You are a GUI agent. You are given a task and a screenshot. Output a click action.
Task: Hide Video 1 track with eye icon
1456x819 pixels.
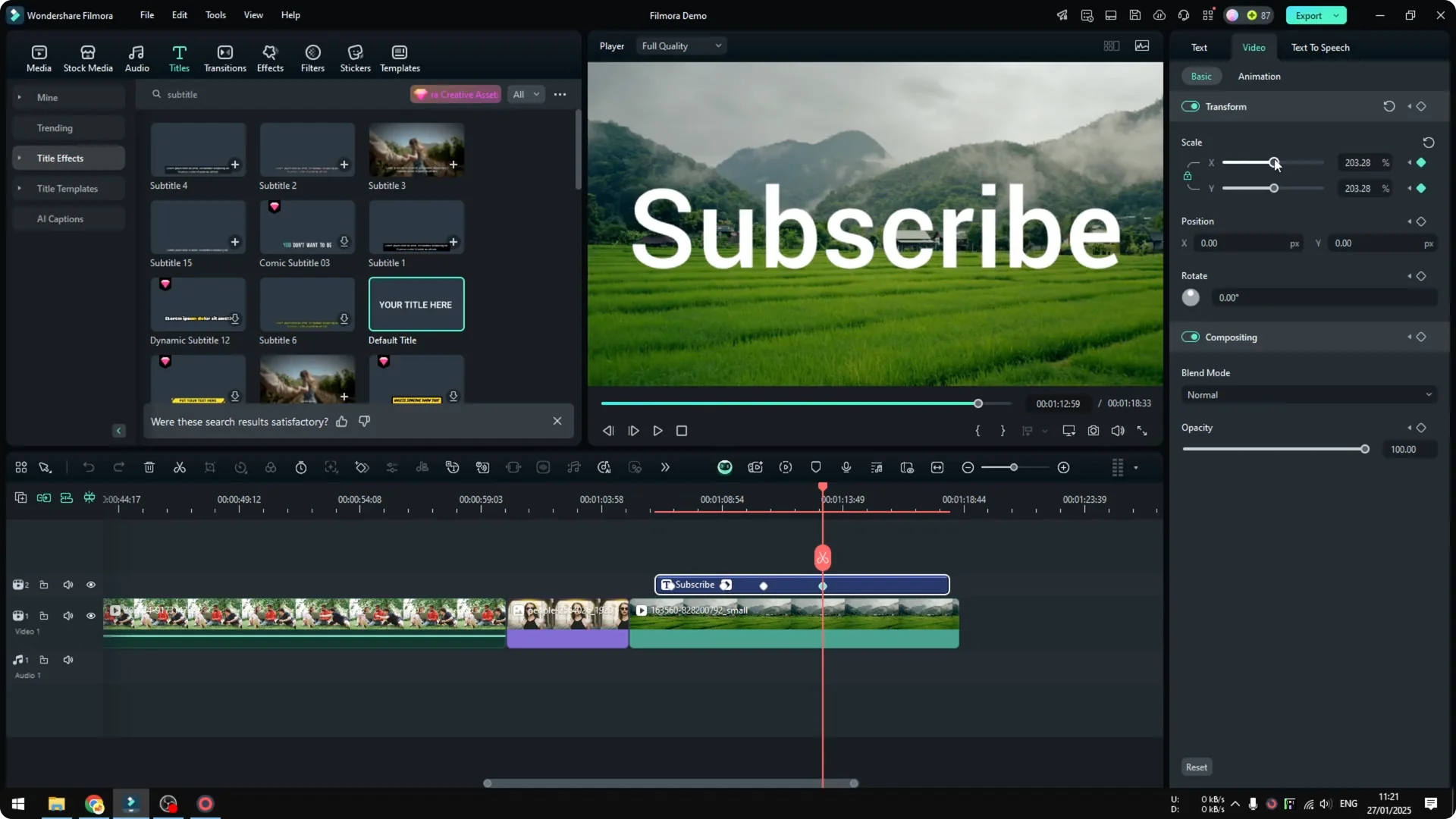91,616
